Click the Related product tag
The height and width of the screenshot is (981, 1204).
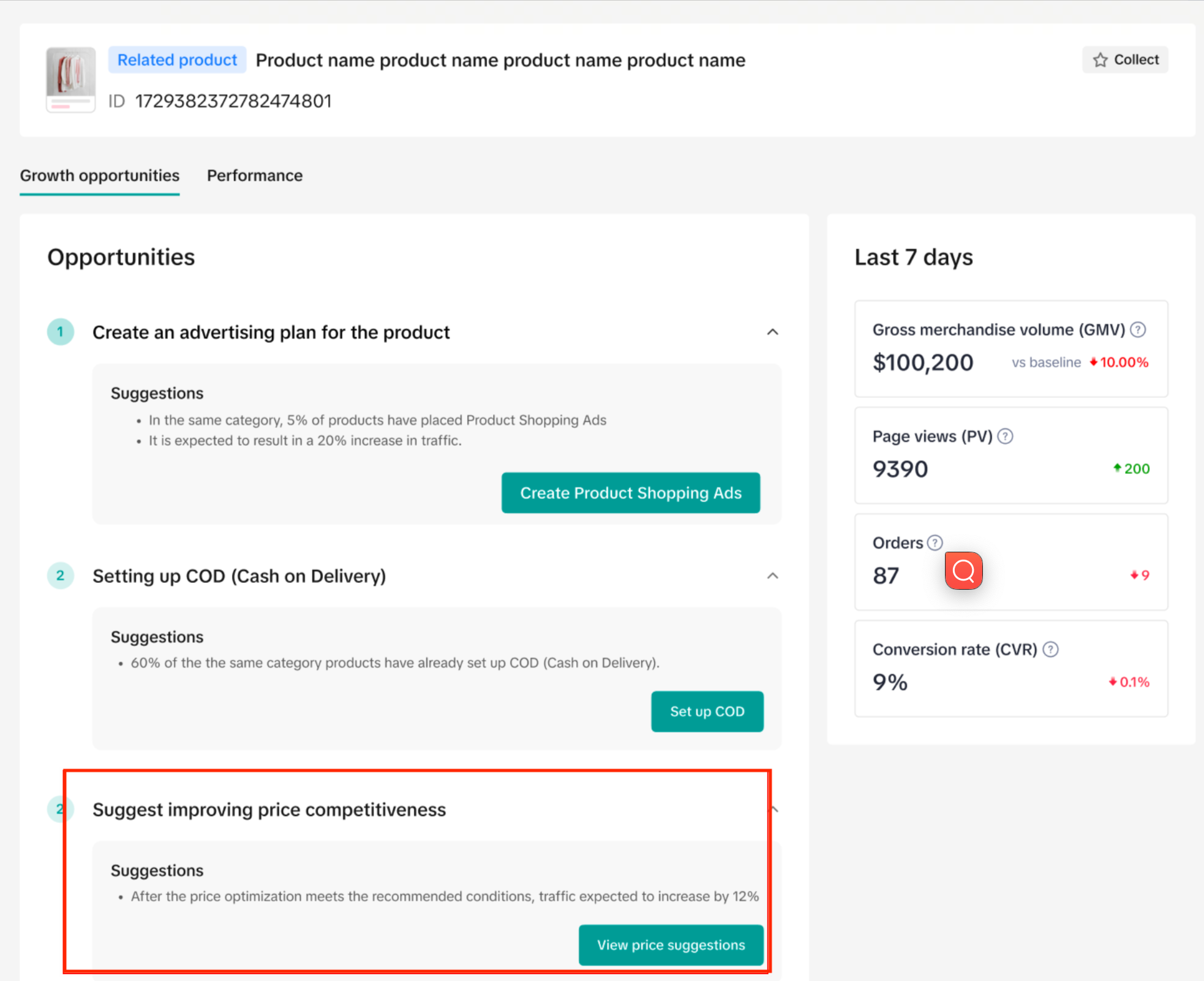coord(177,60)
